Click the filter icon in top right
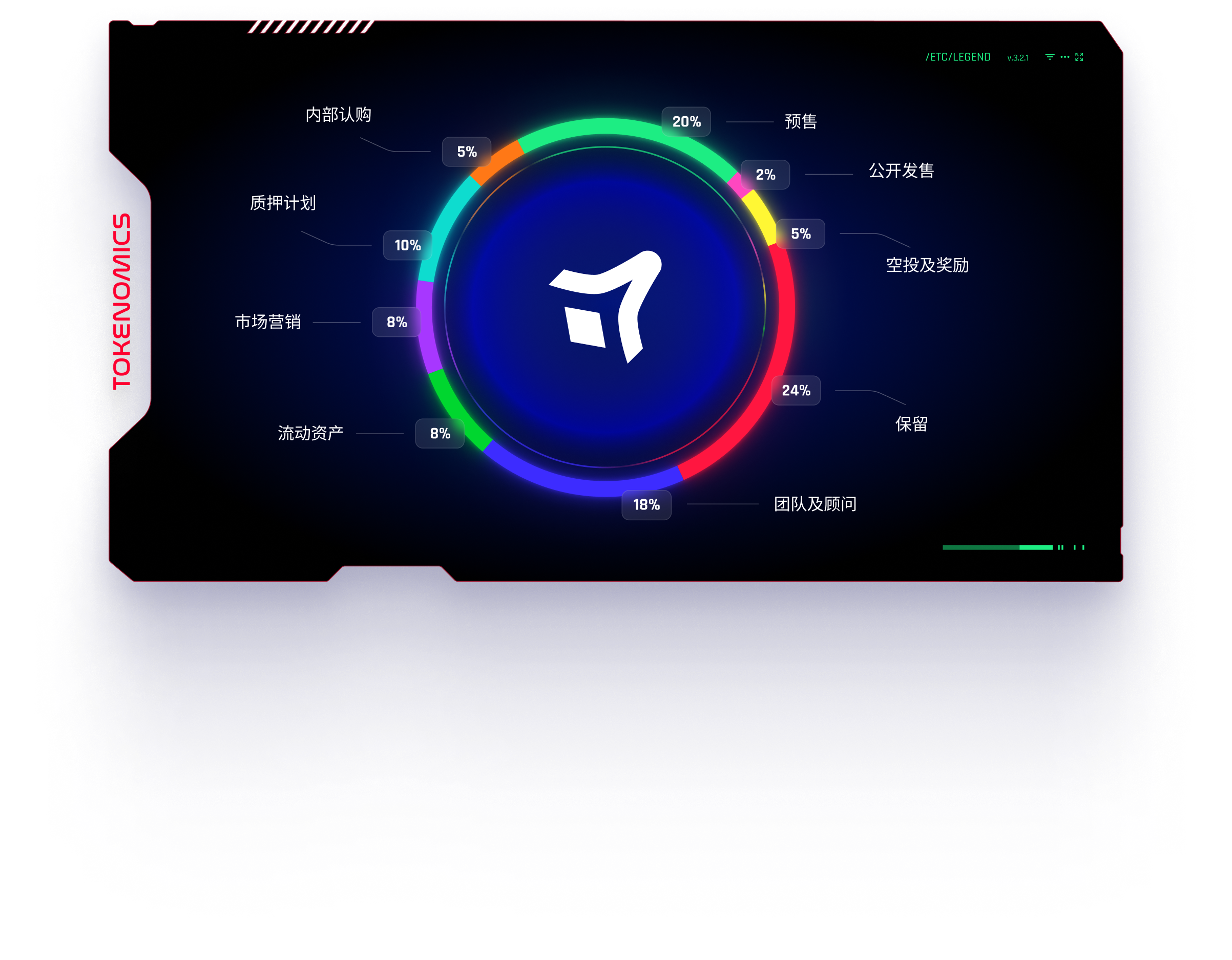Screen dimensions: 1232x960 [1049, 57]
